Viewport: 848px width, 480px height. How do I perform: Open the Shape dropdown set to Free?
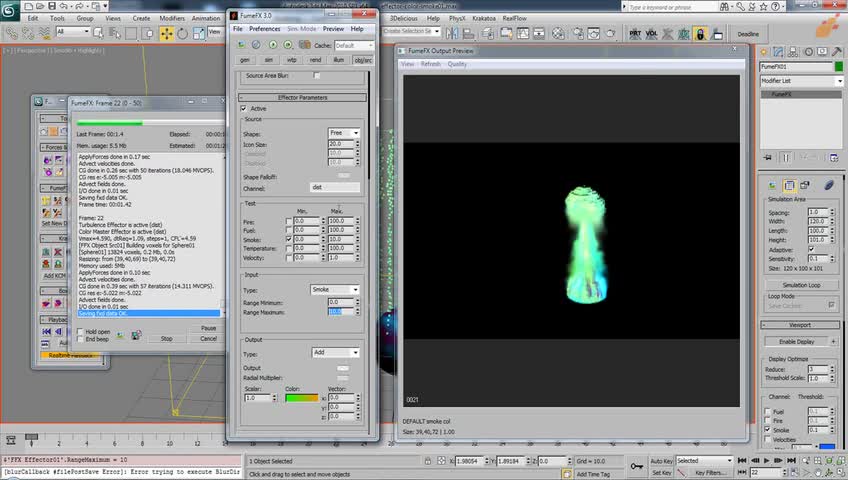coord(344,133)
